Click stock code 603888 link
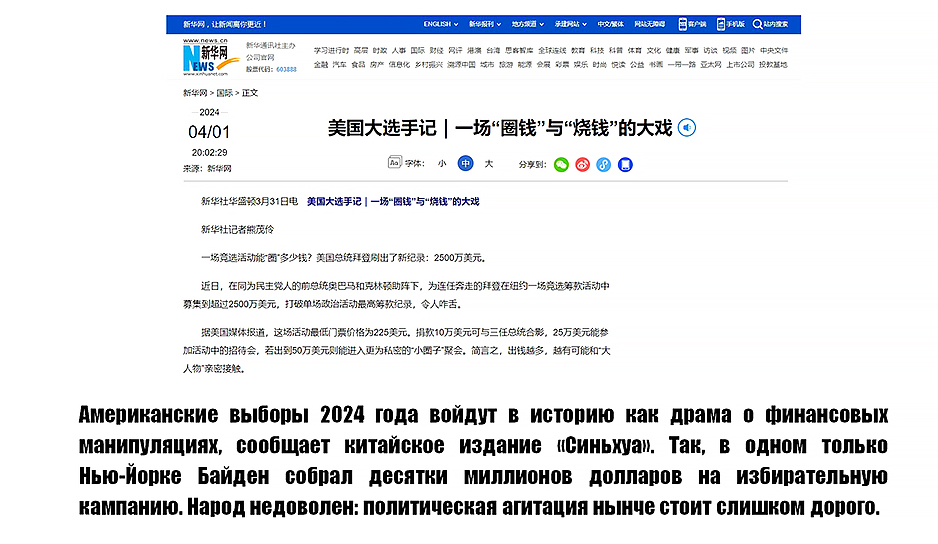Image resolution: width=938 pixels, height=544 pixels. [286, 70]
